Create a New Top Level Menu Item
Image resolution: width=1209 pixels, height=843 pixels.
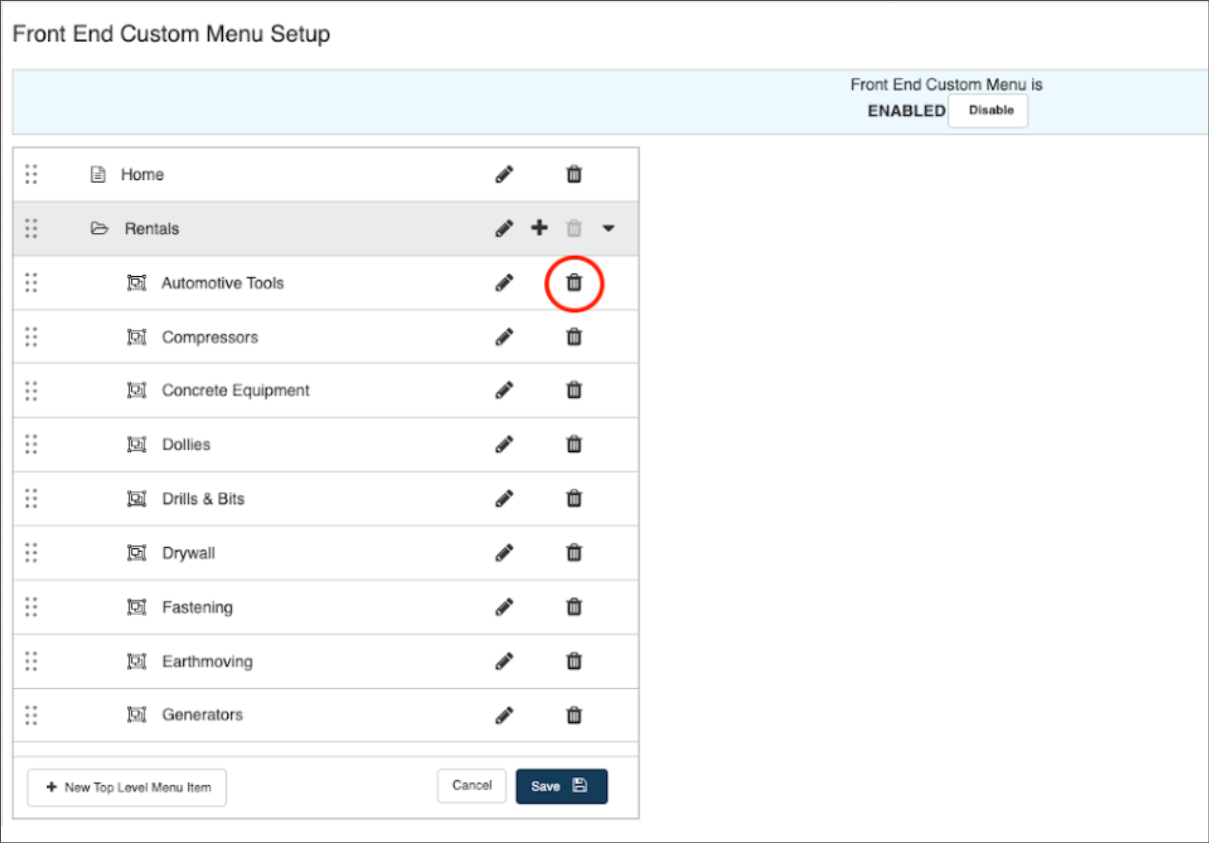pos(127,787)
